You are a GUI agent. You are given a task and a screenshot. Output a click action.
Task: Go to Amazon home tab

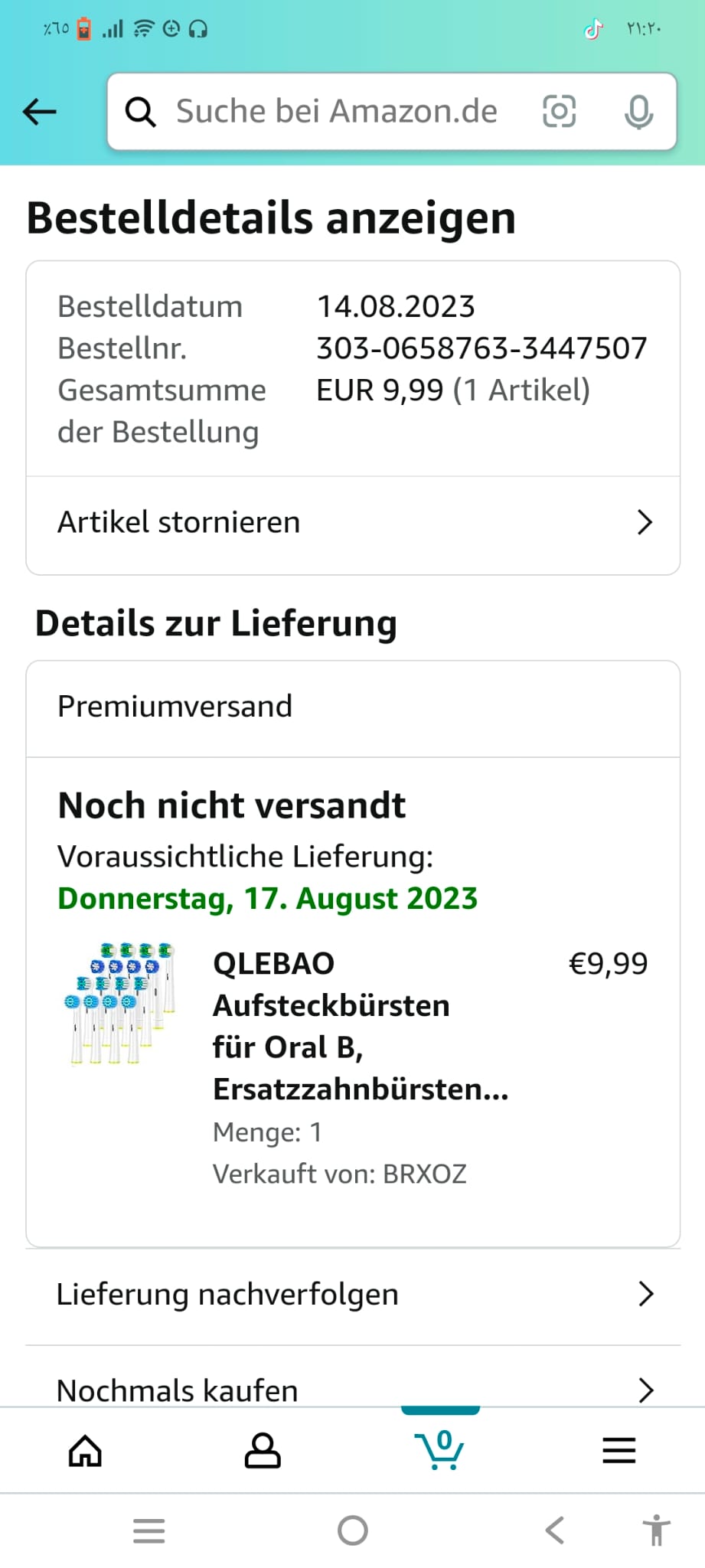click(85, 1450)
